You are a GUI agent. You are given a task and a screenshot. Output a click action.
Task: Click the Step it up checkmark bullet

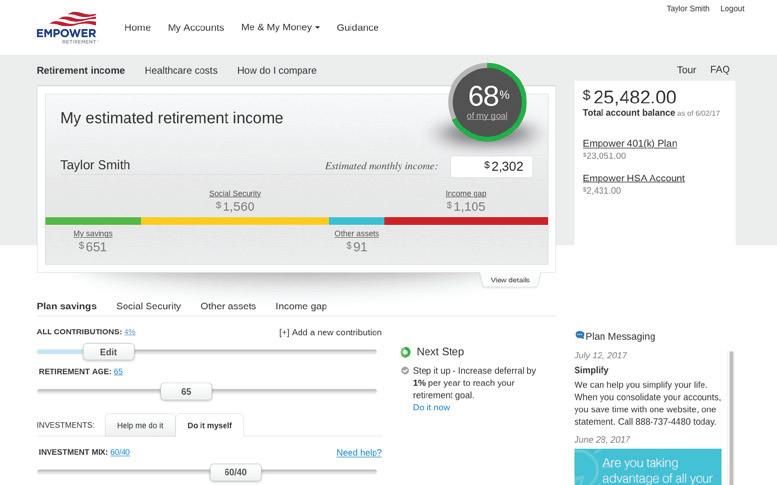click(405, 371)
